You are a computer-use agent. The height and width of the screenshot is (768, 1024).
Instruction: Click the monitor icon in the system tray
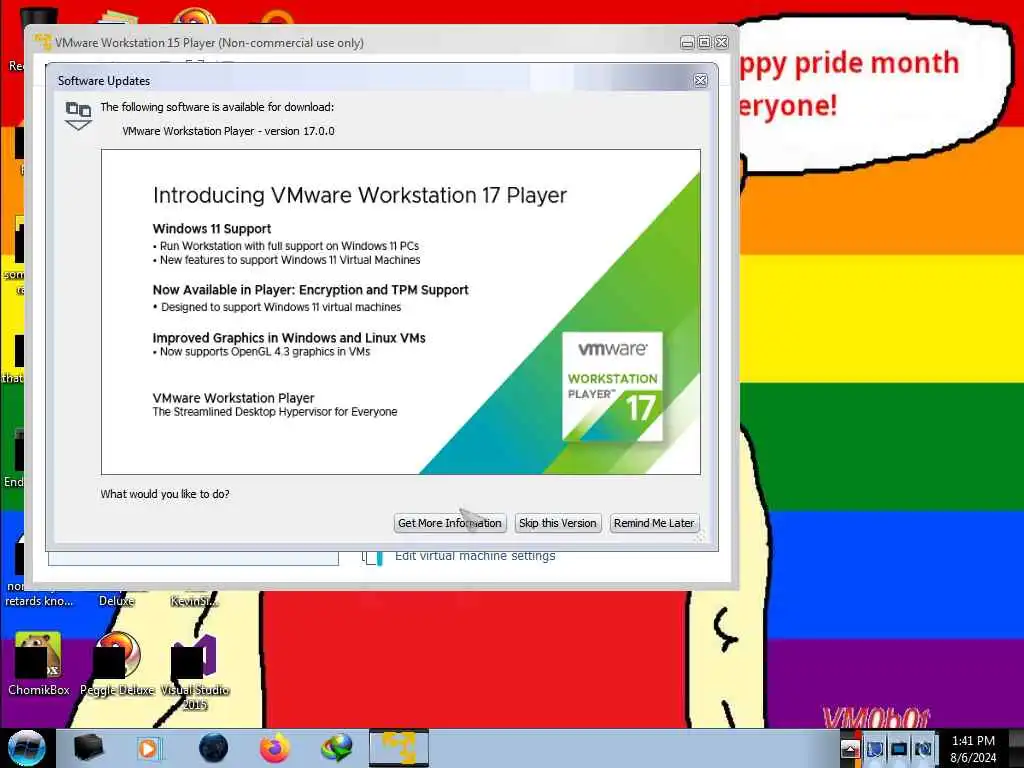[x=899, y=749]
